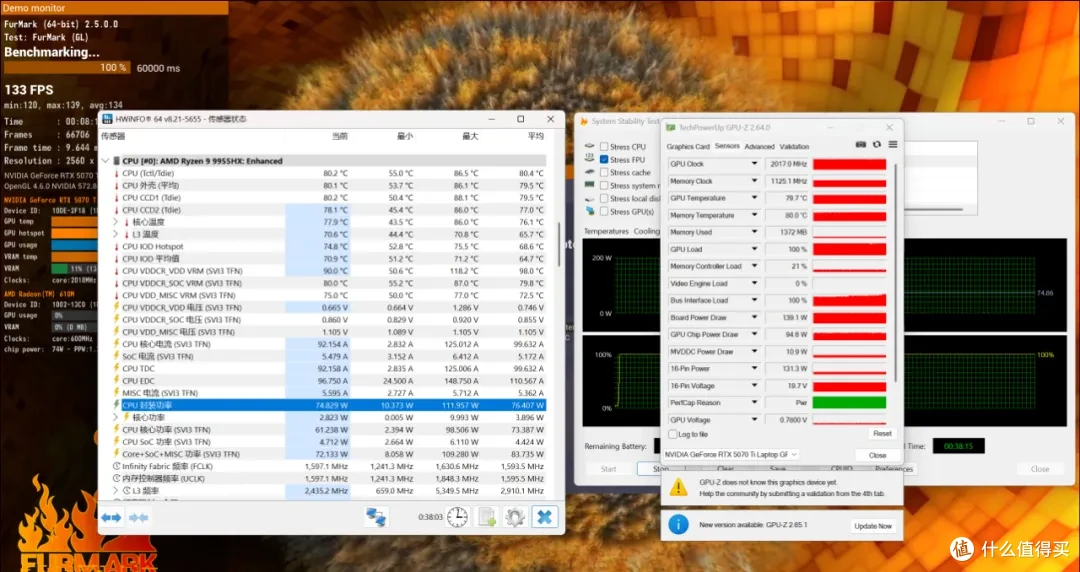Screen dimensions: 1080x572
Task: Click Stability Test Close button
Action: click(x=1039, y=469)
